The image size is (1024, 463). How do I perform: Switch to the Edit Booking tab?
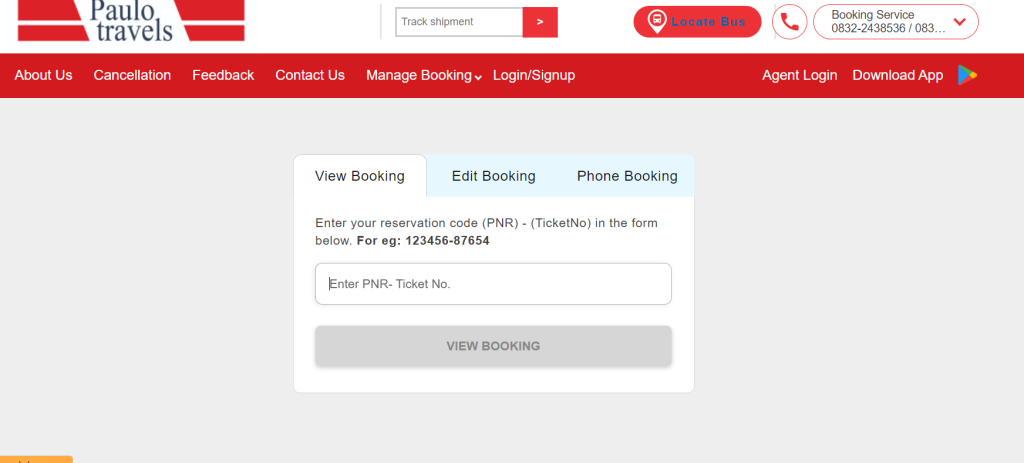494,176
